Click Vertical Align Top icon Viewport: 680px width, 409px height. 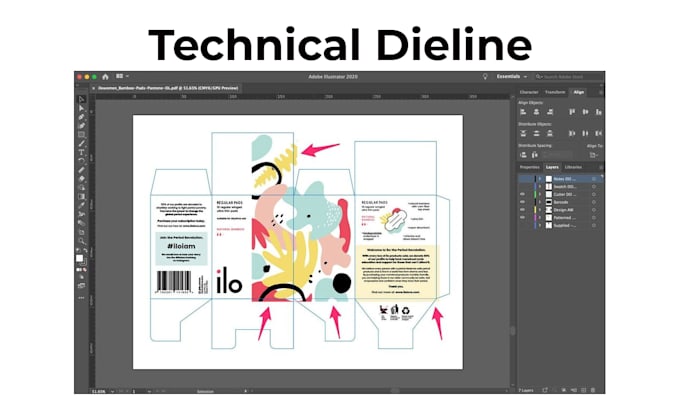(572, 112)
